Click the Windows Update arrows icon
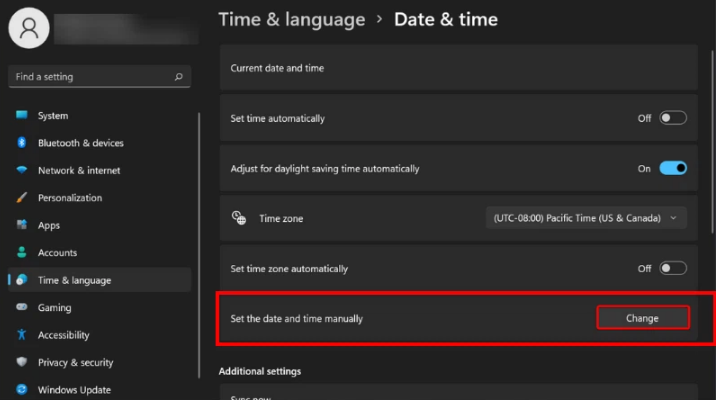 21,389
